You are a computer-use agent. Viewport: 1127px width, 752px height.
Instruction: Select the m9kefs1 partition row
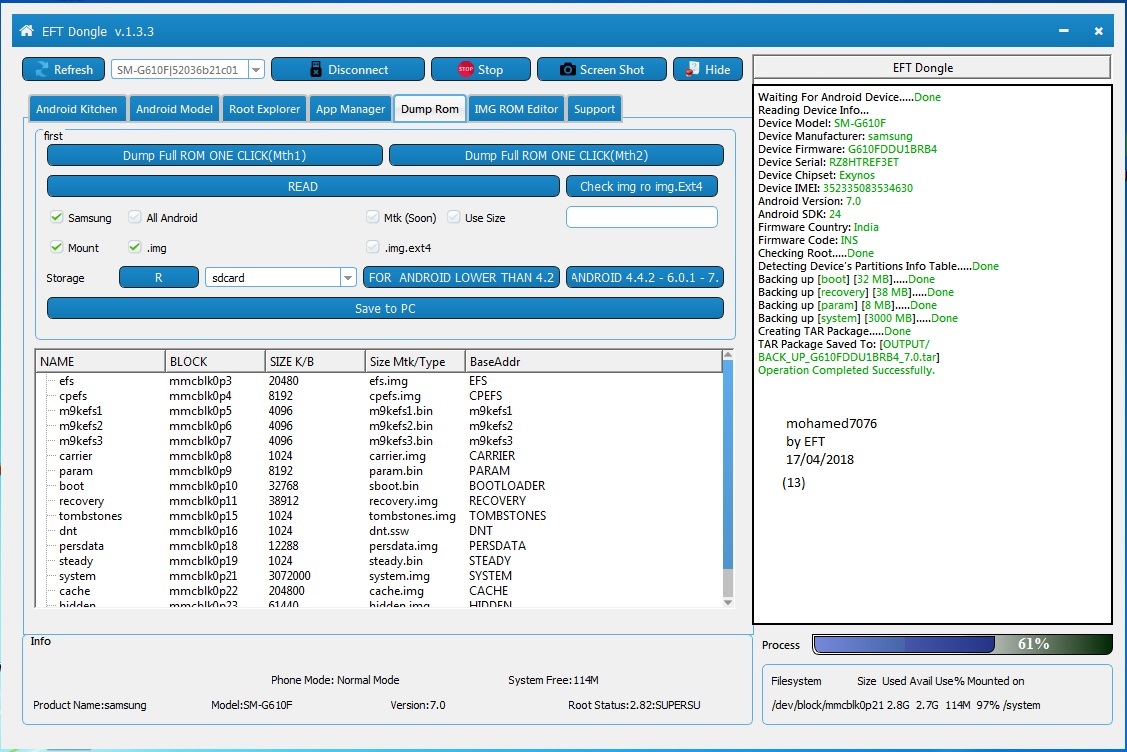(379, 411)
